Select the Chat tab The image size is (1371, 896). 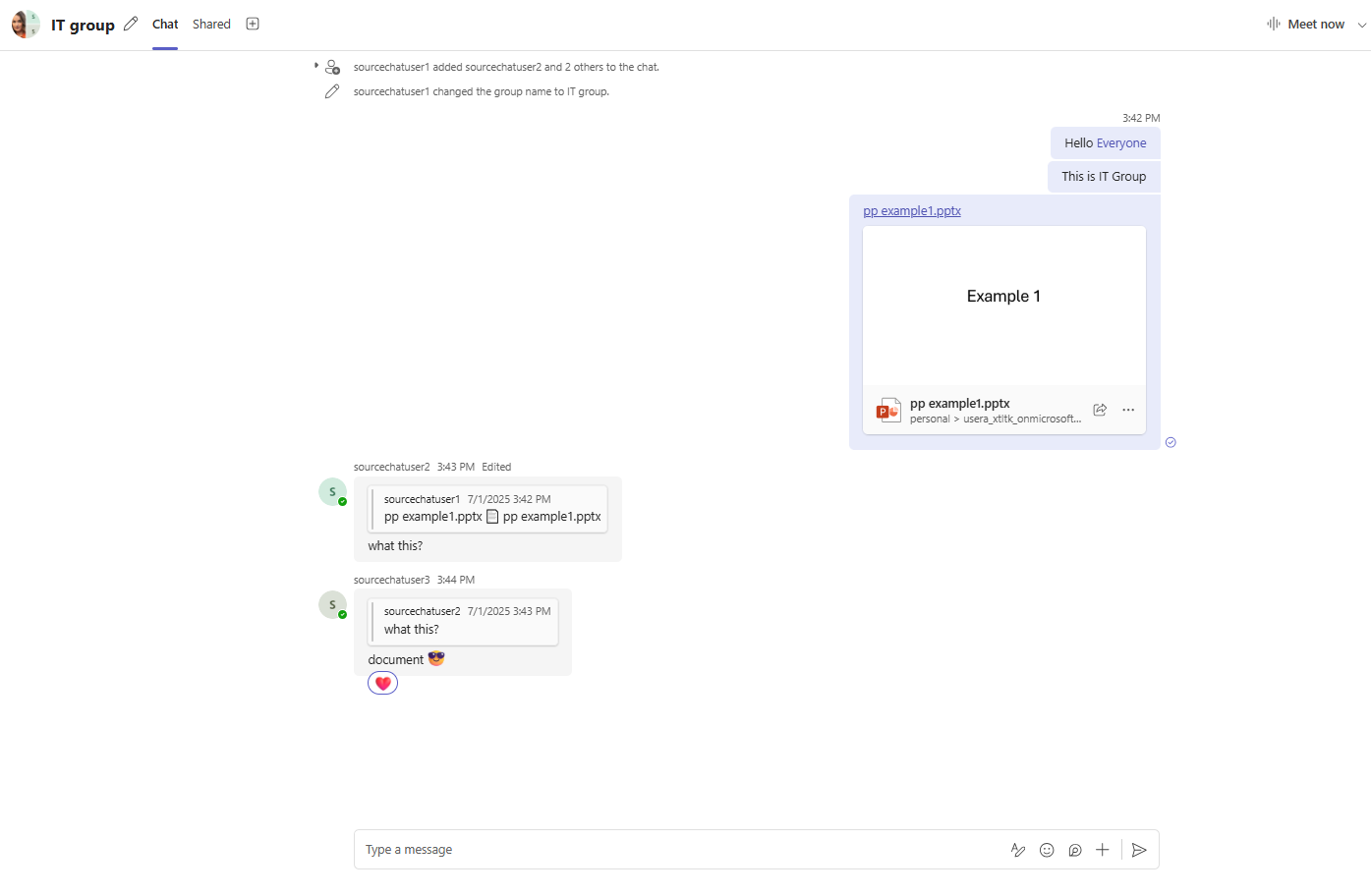click(164, 24)
